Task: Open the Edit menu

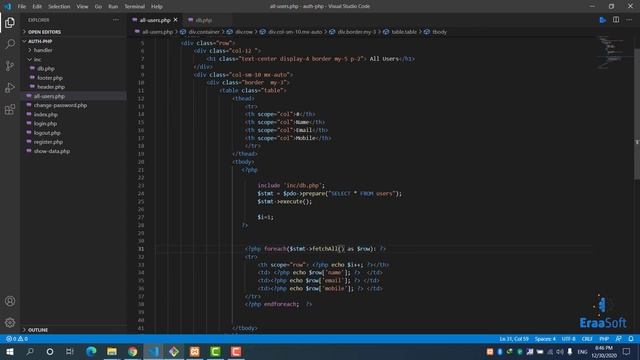Action: (x=37, y=7)
